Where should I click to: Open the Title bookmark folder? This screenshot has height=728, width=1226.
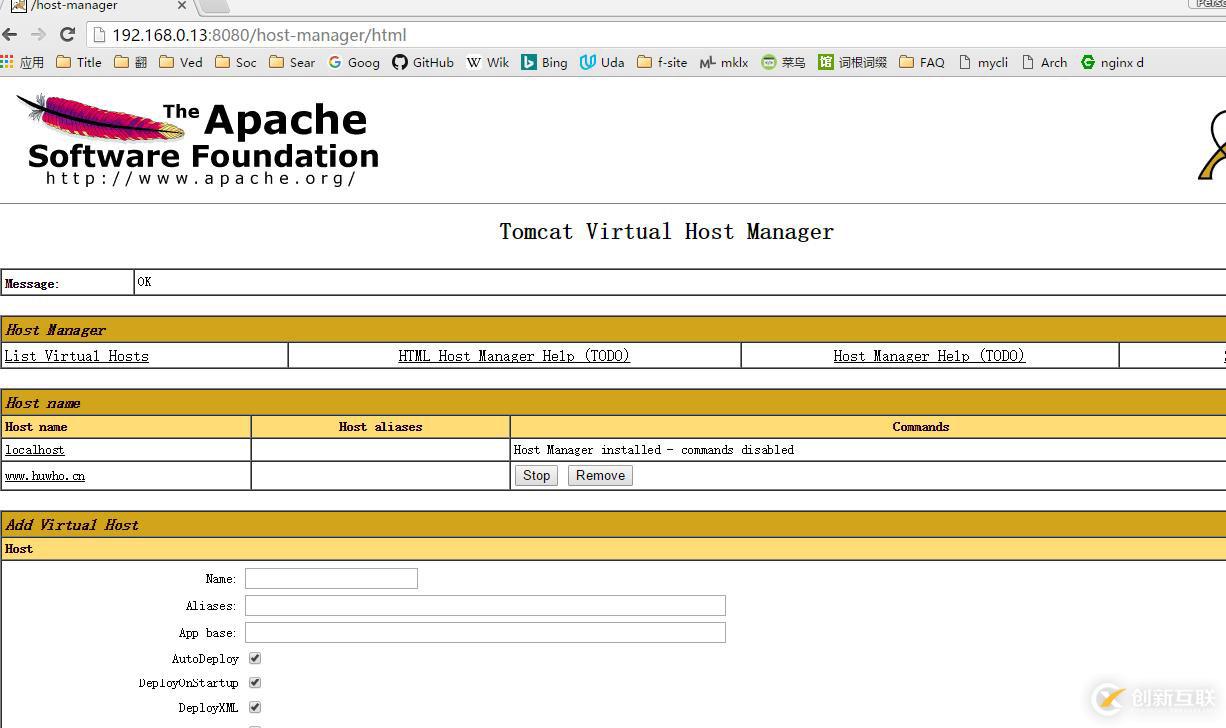point(79,62)
